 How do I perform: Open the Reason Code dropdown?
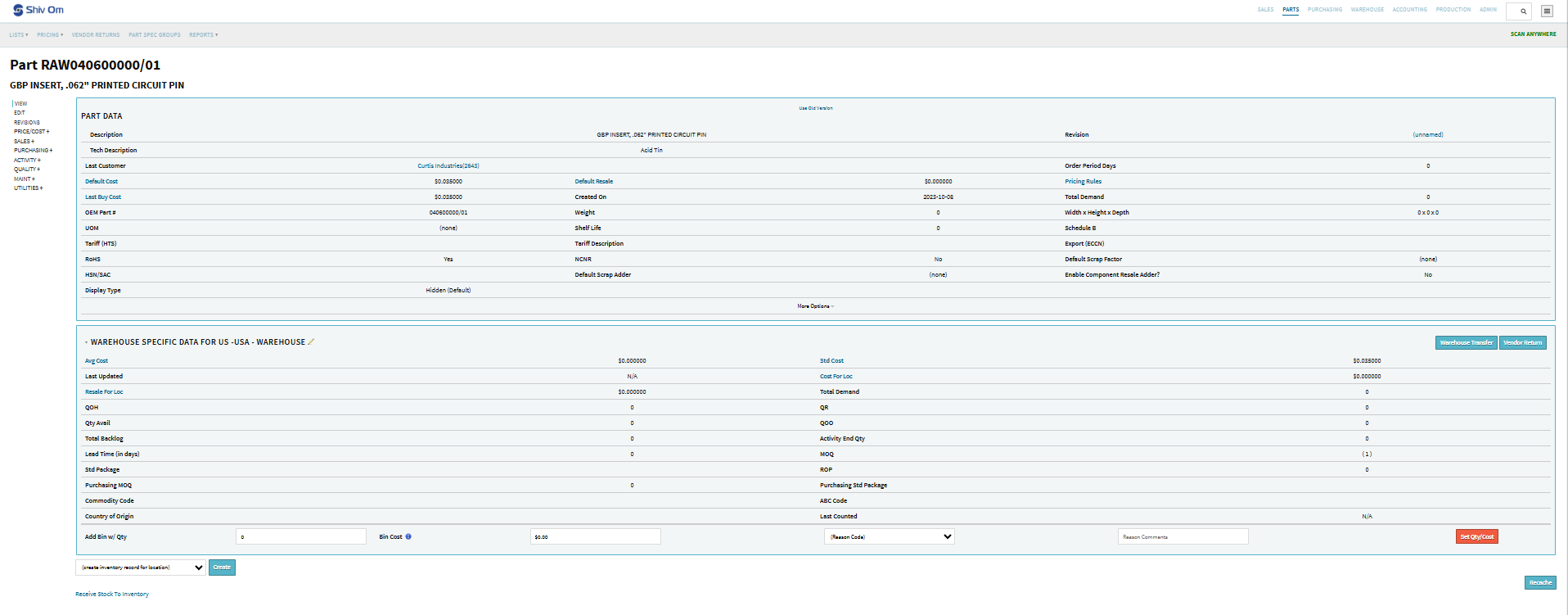(x=889, y=537)
